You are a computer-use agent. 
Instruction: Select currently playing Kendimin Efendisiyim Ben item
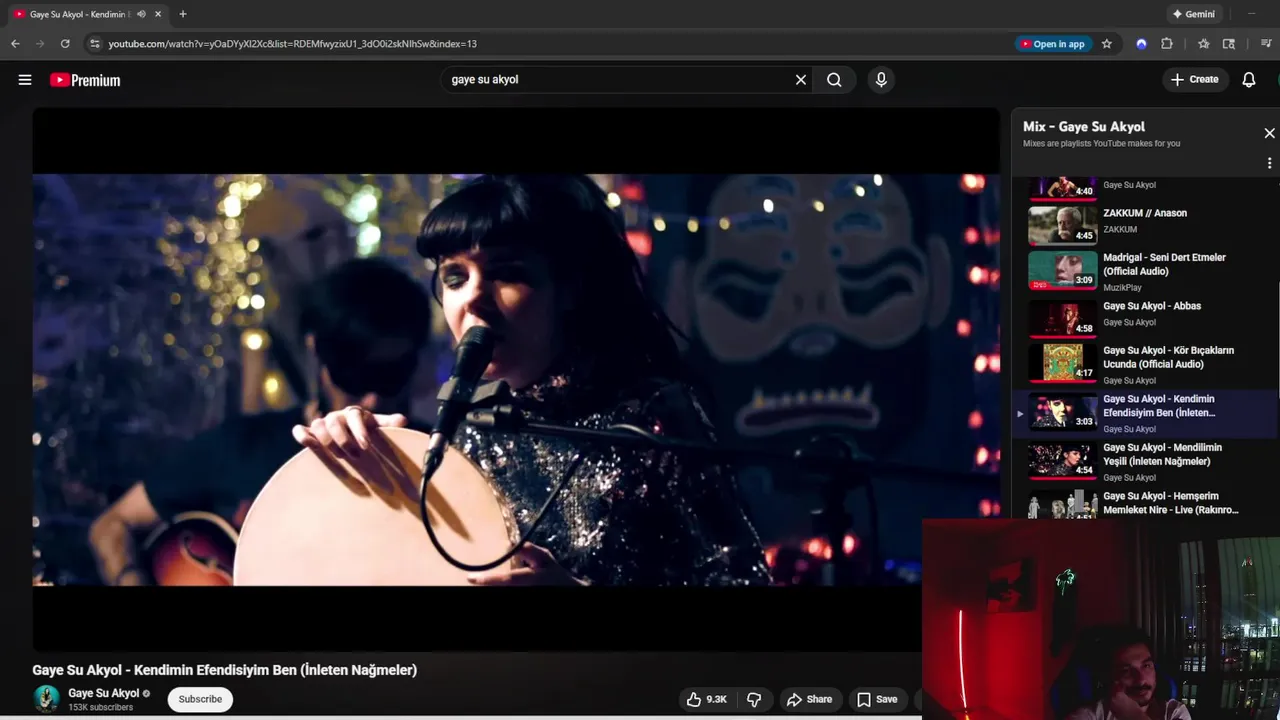point(1146,413)
